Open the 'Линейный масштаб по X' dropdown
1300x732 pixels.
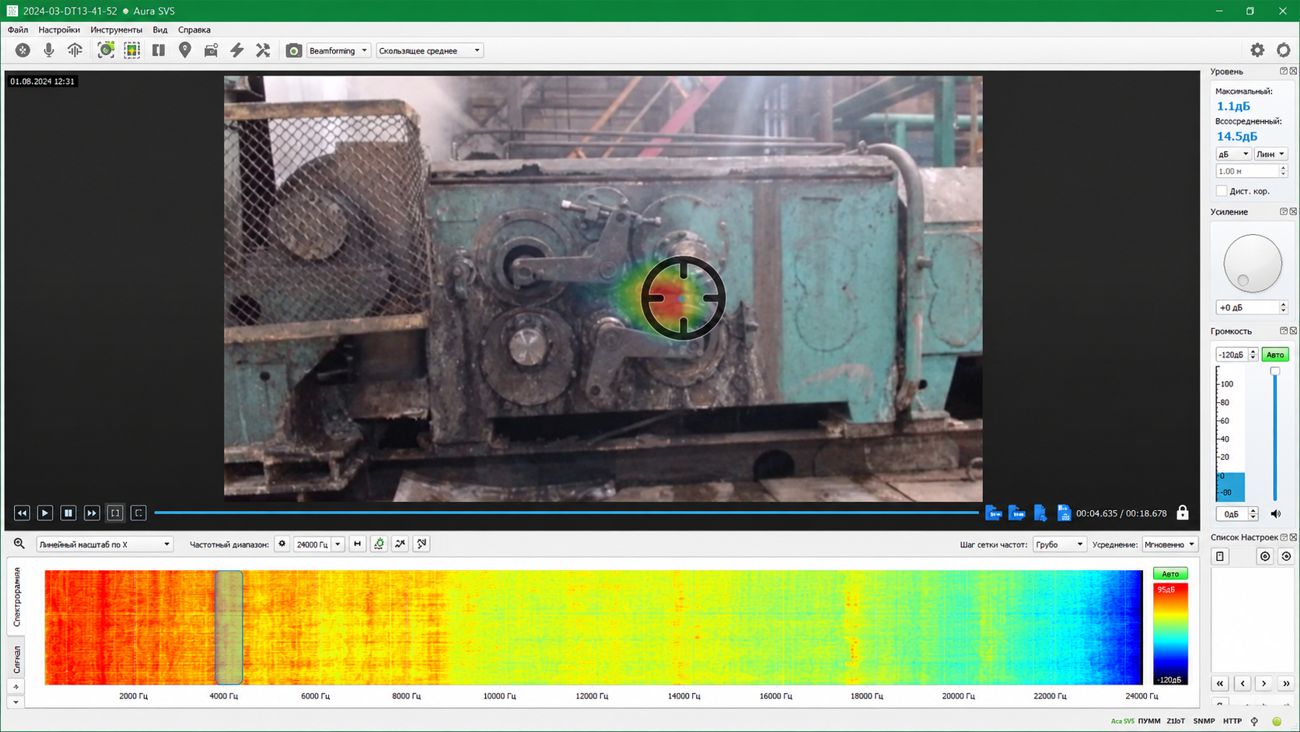(105, 544)
